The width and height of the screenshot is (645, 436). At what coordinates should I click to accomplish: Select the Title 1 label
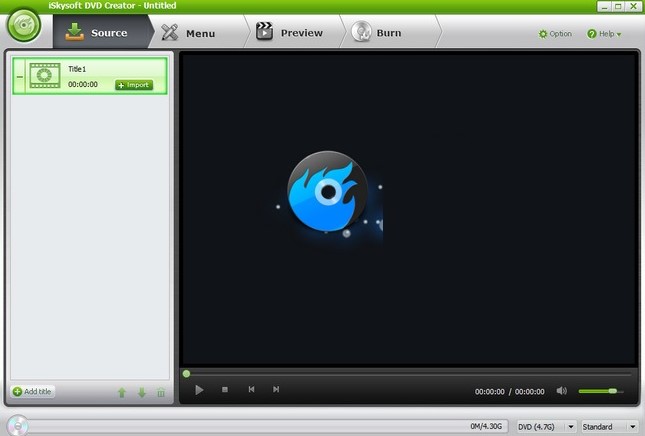tap(77, 69)
